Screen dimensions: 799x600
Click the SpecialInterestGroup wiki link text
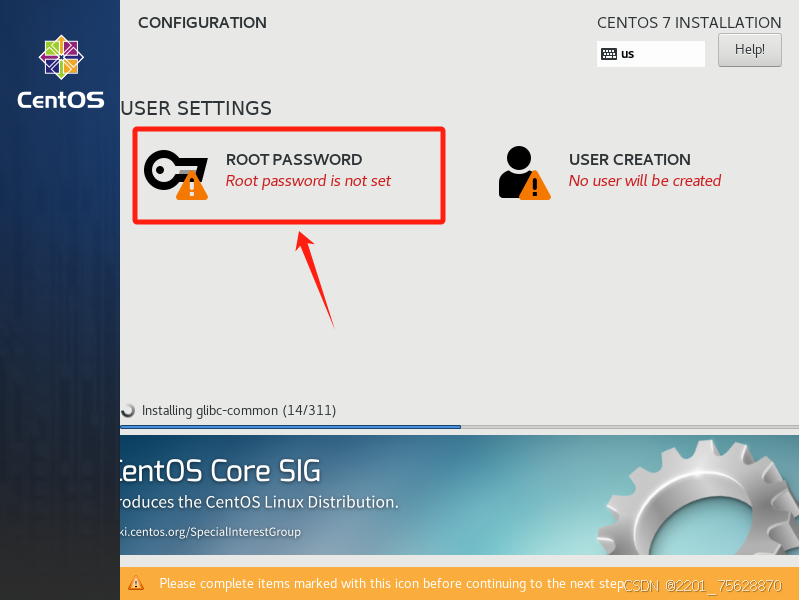coord(210,532)
